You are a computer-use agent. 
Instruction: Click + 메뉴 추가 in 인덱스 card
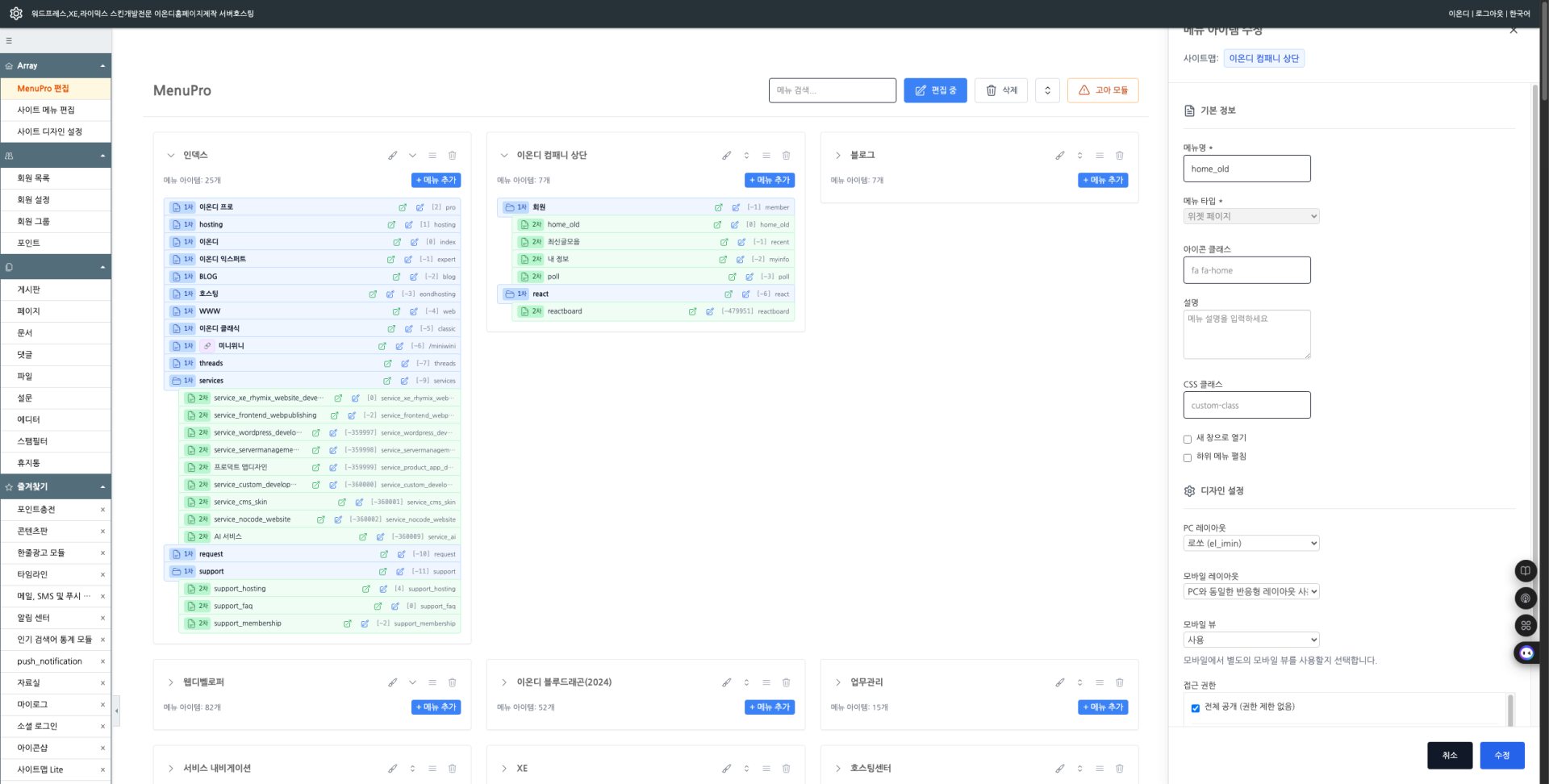436,181
